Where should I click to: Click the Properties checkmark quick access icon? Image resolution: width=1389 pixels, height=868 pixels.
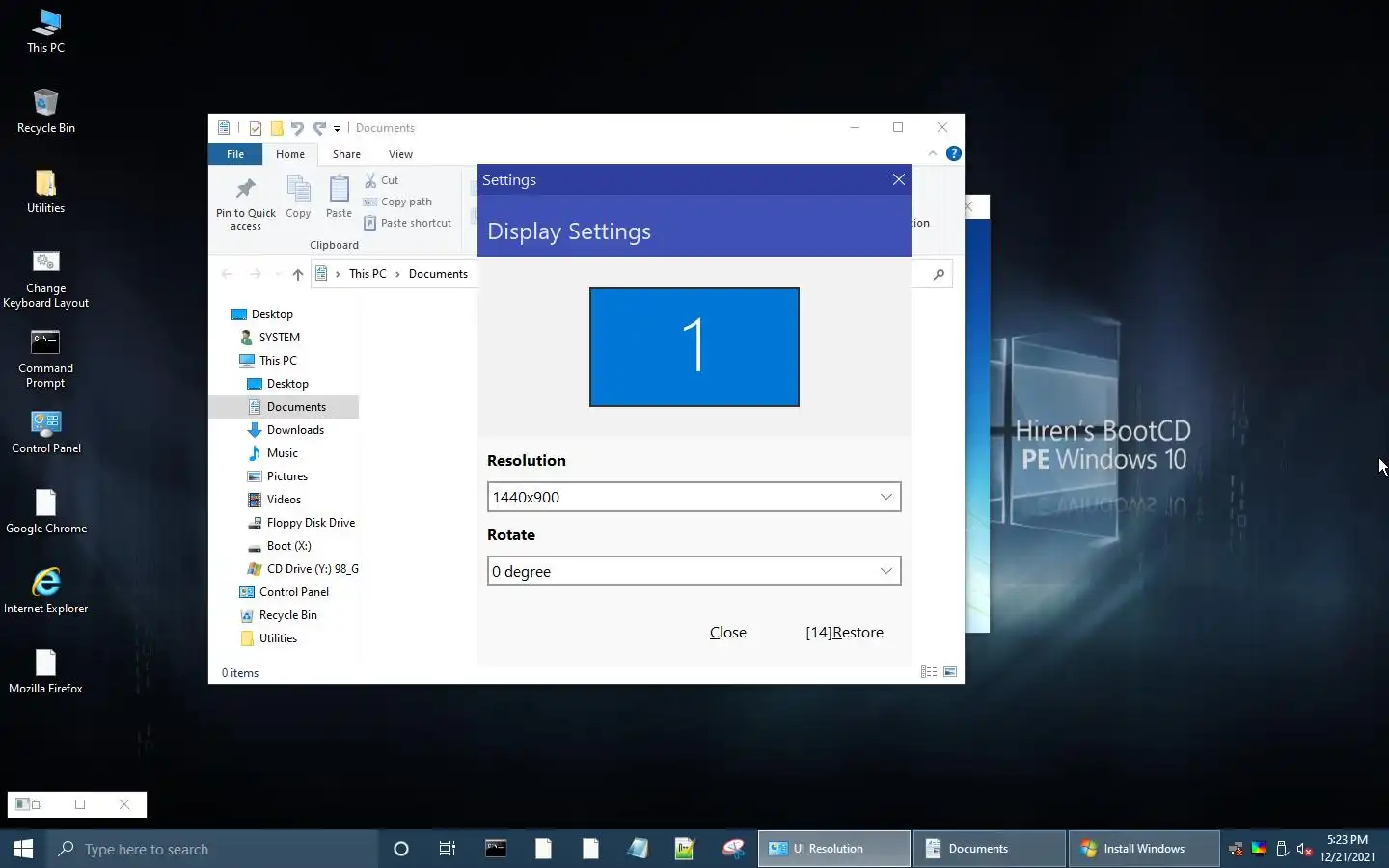click(x=256, y=128)
